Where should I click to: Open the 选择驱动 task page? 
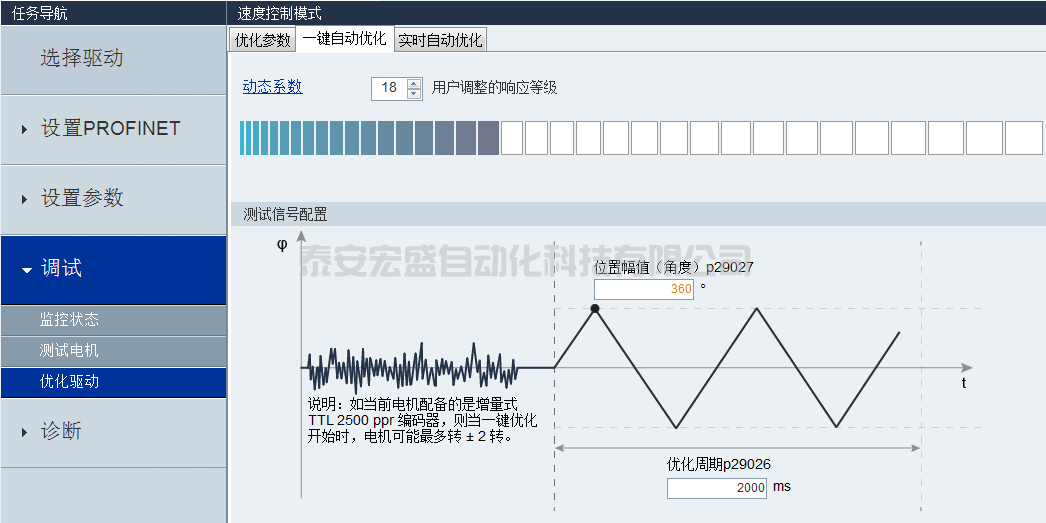pyautogui.click(x=112, y=58)
